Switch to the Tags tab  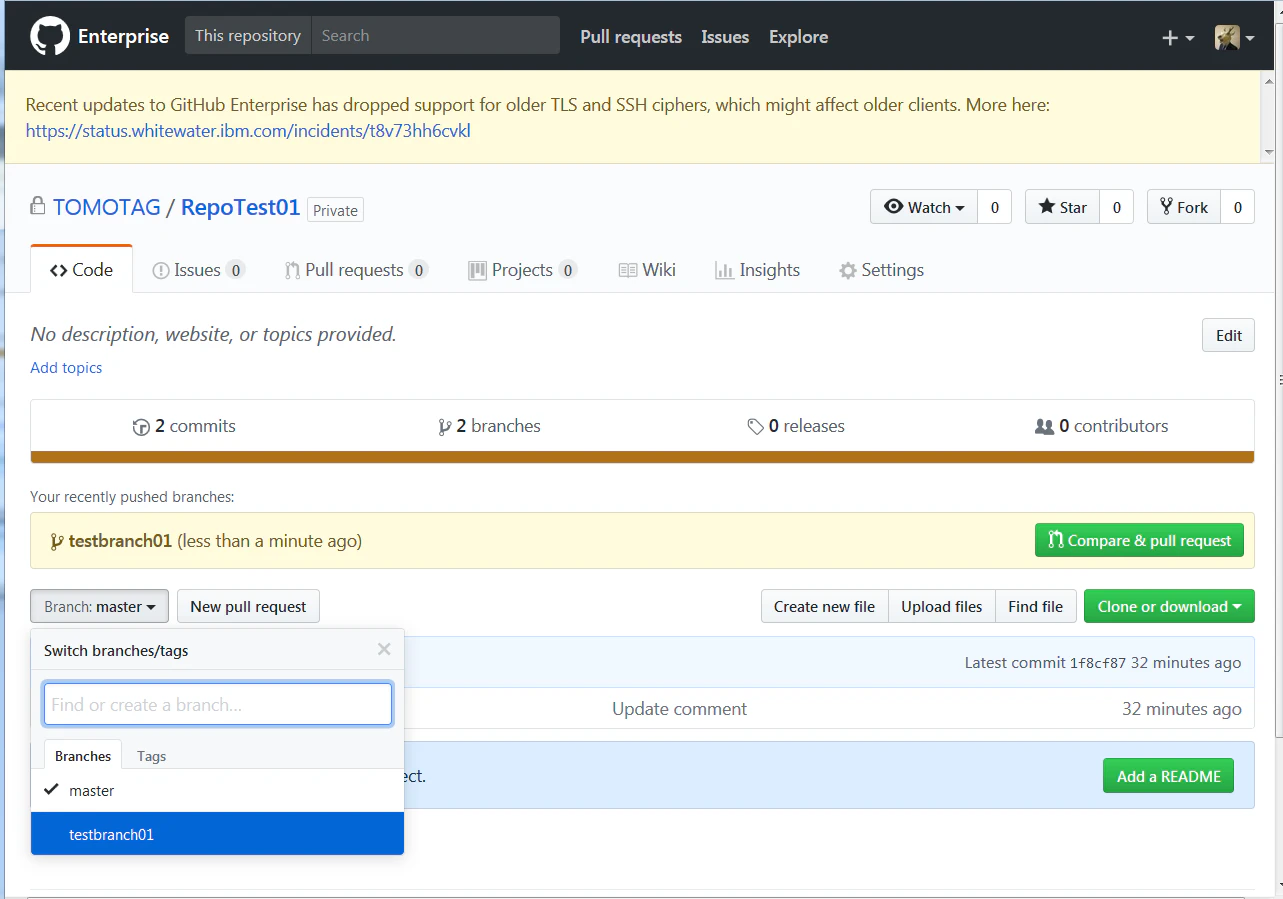click(x=151, y=756)
